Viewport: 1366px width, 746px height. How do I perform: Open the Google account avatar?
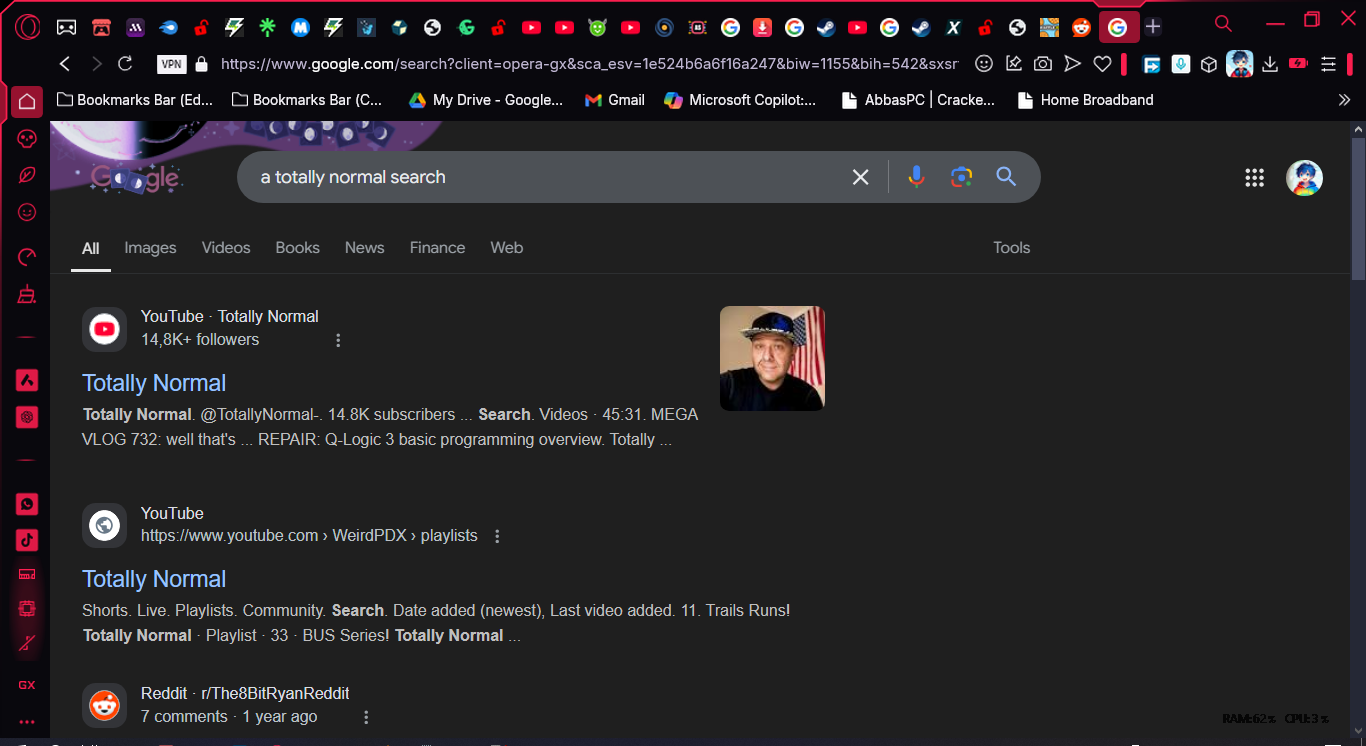point(1304,178)
